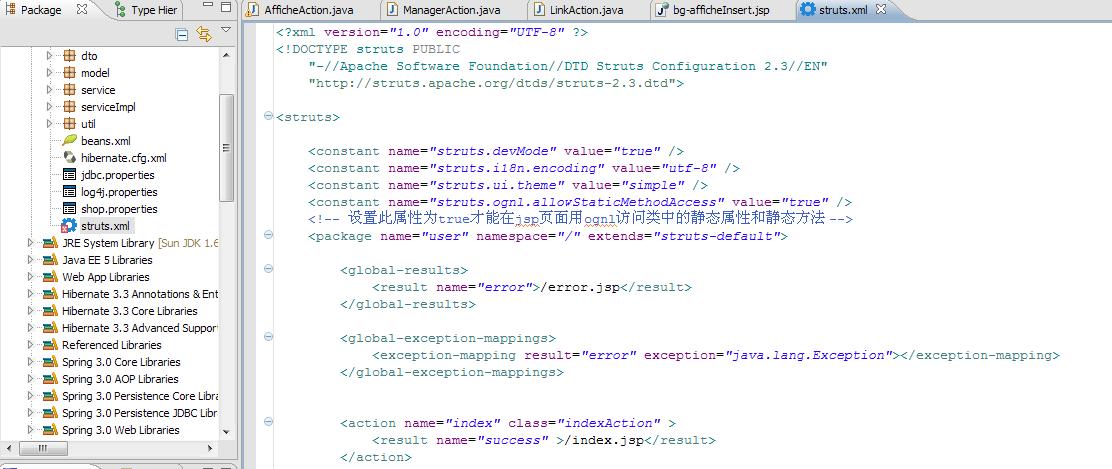Click the model package icon
1112x469 pixels.
tap(69, 72)
